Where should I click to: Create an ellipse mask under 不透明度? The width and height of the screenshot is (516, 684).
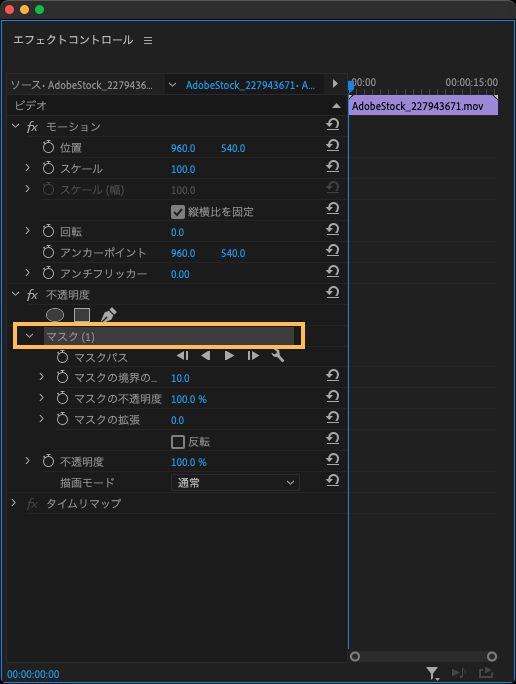55,315
